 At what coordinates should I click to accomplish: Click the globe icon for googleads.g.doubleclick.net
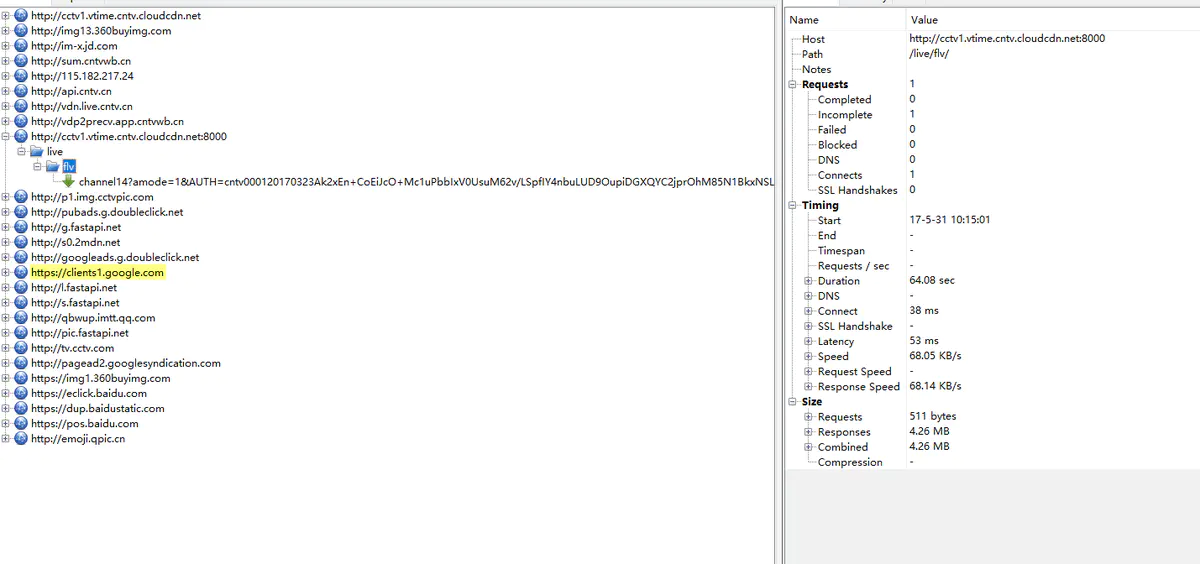click(x=21, y=257)
